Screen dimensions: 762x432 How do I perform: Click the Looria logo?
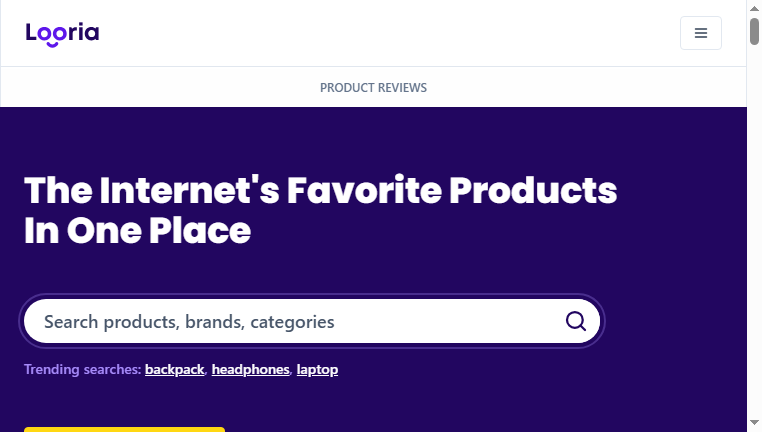pos(62,34)
